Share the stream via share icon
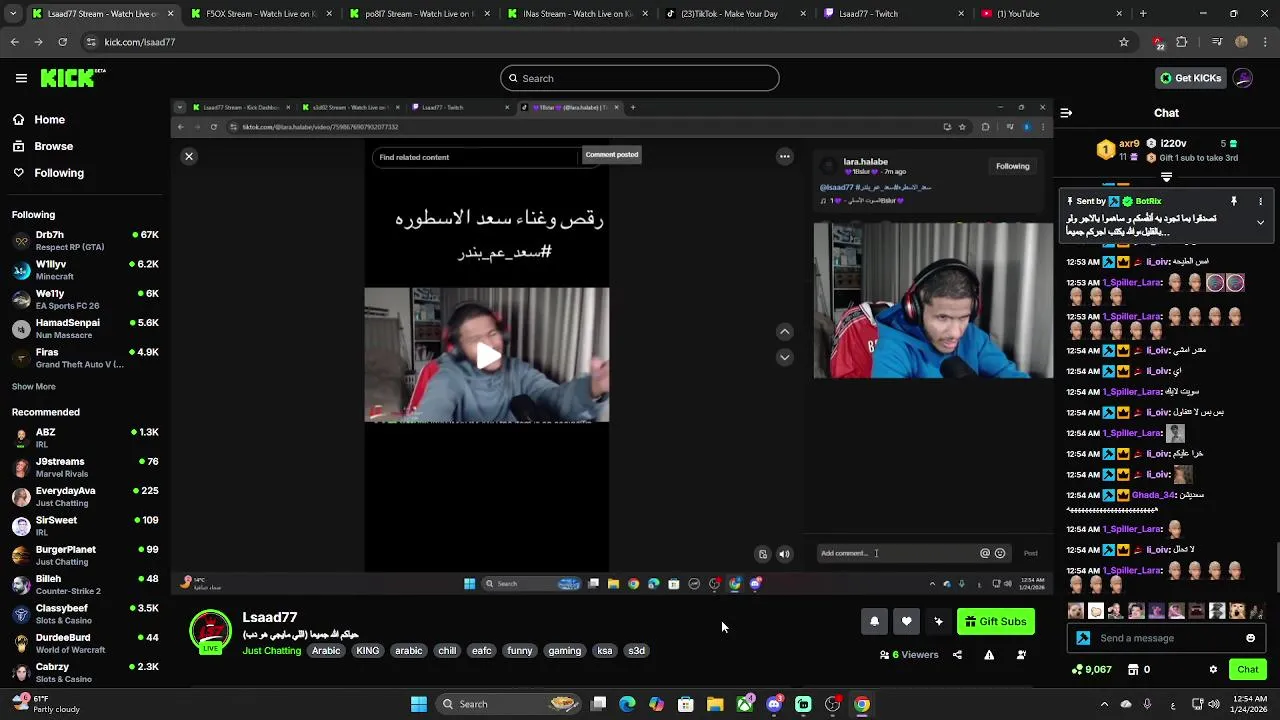 [x=957, y=655]
